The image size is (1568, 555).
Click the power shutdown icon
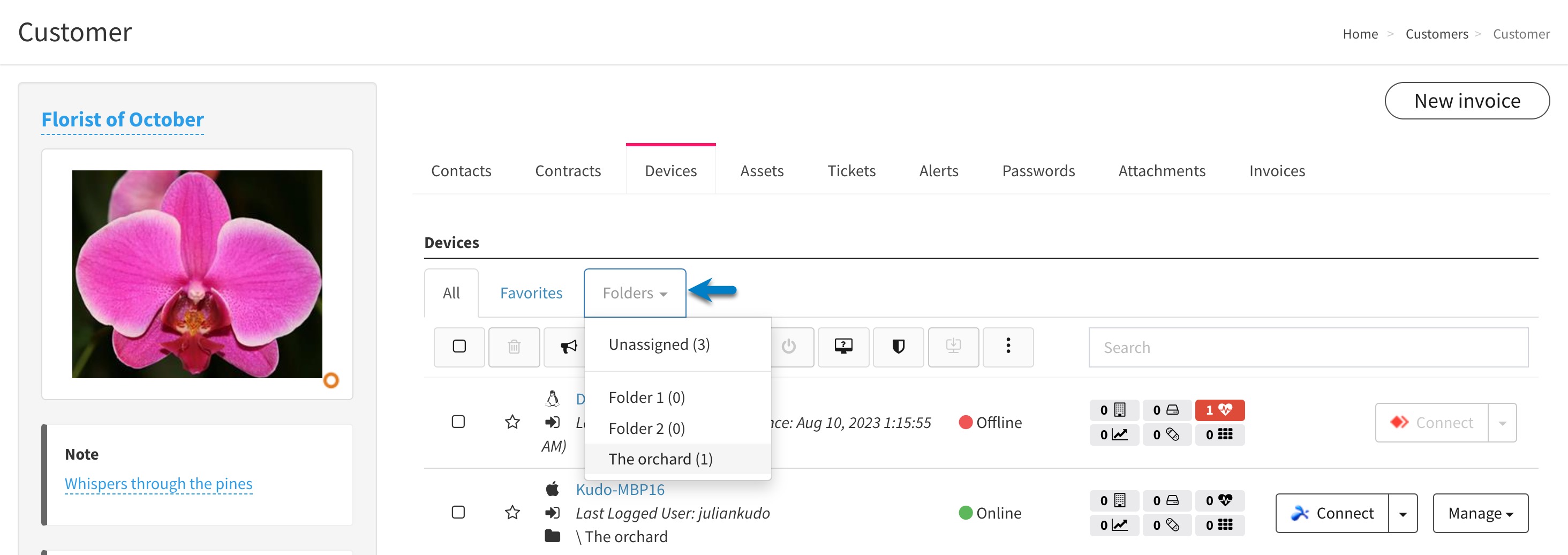pos(789,347)
